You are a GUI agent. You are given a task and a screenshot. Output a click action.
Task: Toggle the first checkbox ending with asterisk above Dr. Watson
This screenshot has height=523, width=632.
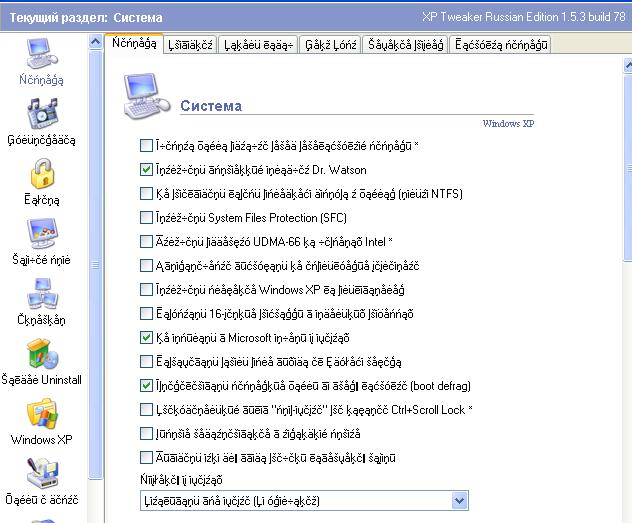146,145
